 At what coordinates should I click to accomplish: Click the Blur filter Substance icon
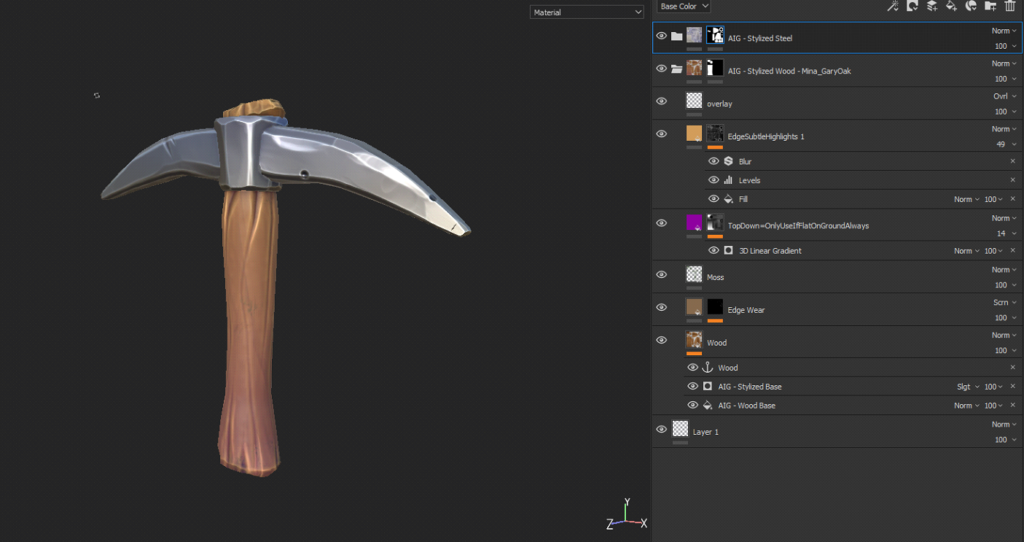[729, 161]
